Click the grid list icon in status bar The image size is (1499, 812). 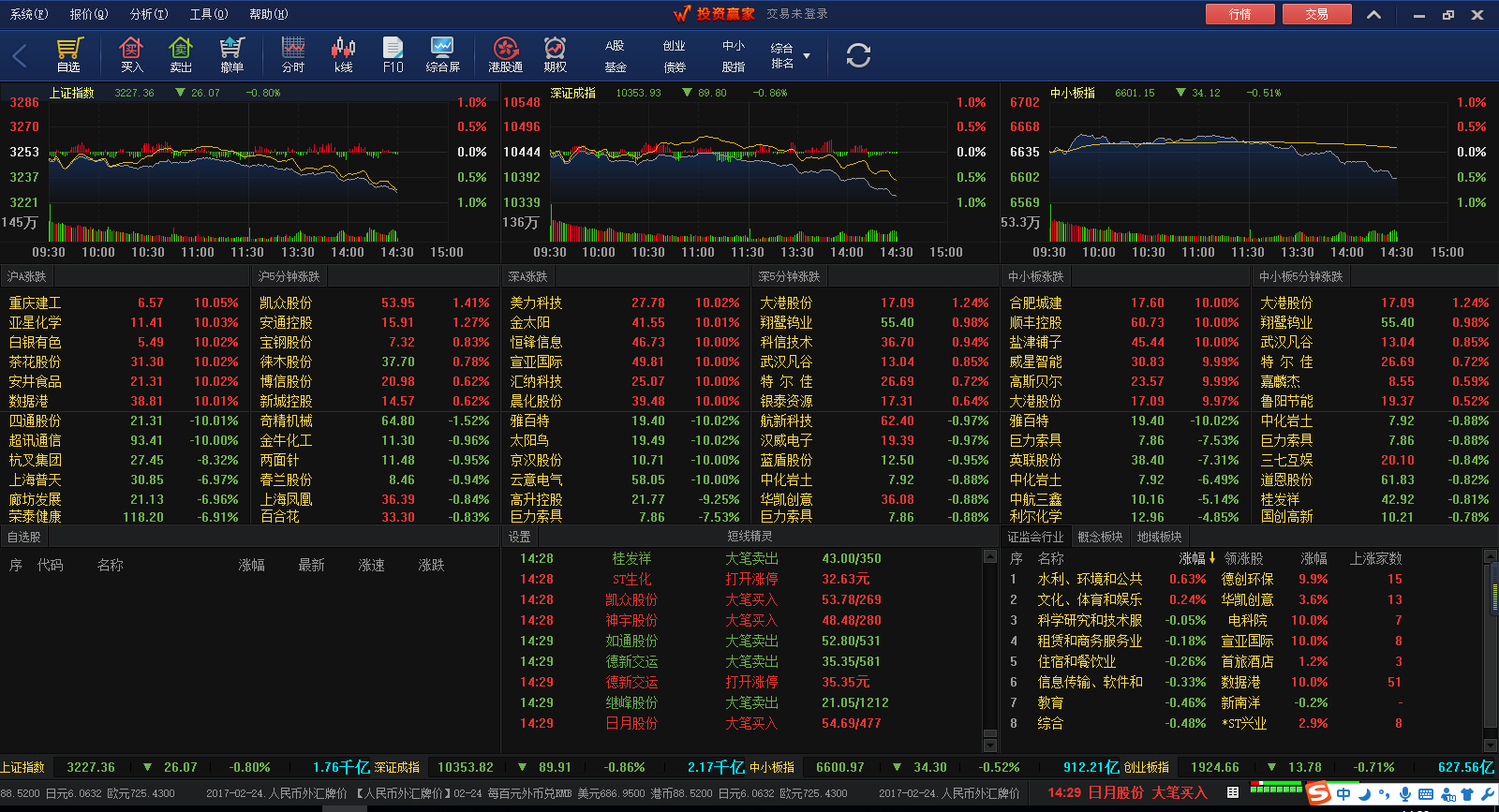tap(1233, 792)
